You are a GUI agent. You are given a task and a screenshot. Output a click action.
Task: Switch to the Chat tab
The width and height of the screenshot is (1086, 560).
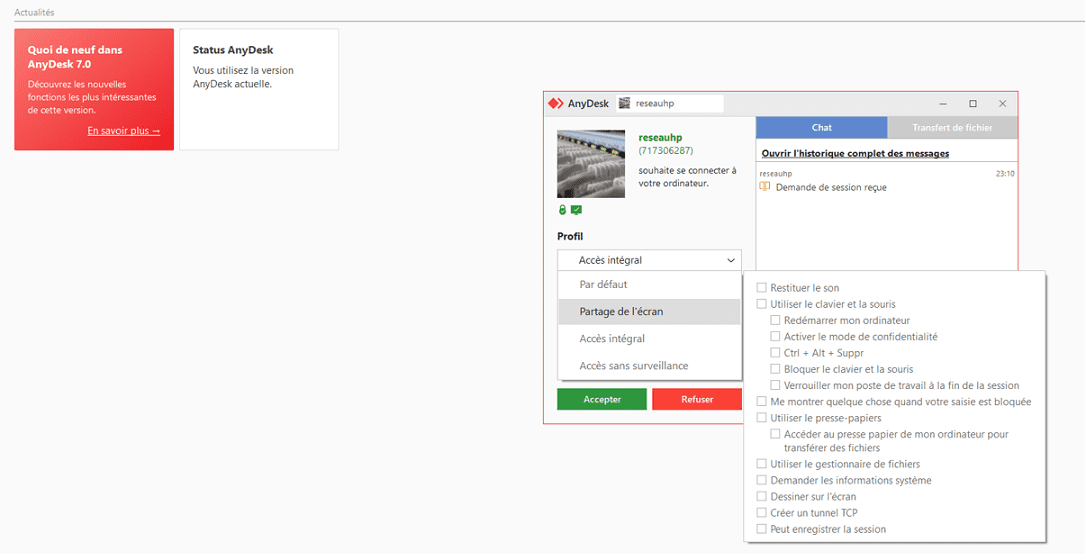821,127
